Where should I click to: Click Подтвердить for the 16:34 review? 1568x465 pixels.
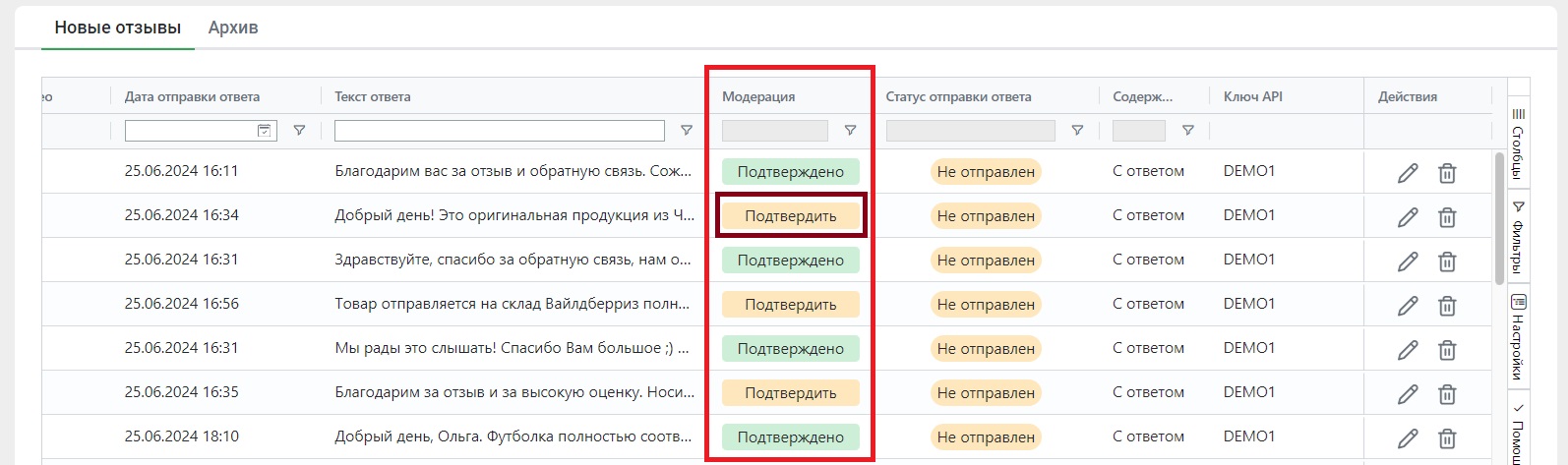point(791,216)
